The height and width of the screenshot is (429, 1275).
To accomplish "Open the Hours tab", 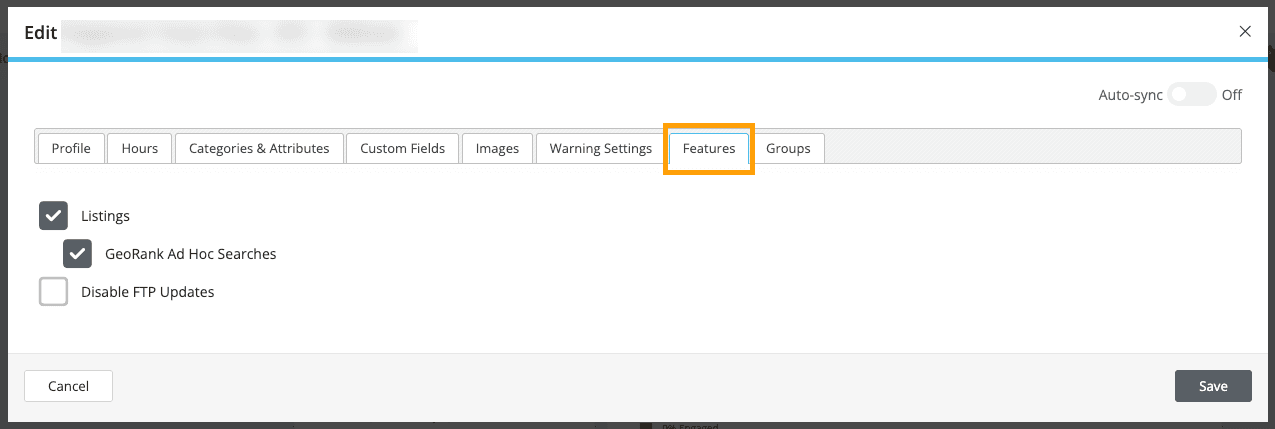I will [x=140, y=148].
